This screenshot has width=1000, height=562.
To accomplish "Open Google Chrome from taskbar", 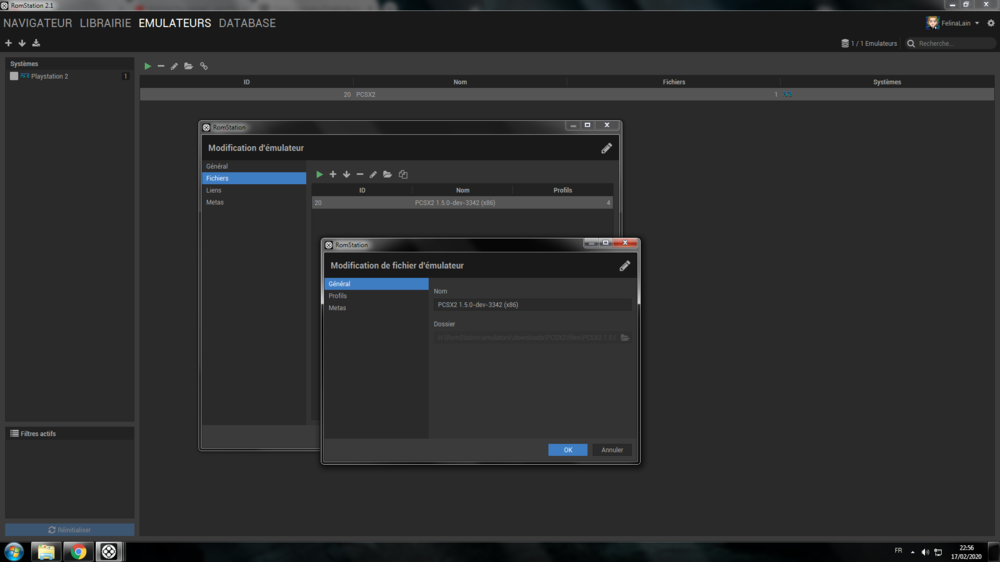I will coord(78,551).
